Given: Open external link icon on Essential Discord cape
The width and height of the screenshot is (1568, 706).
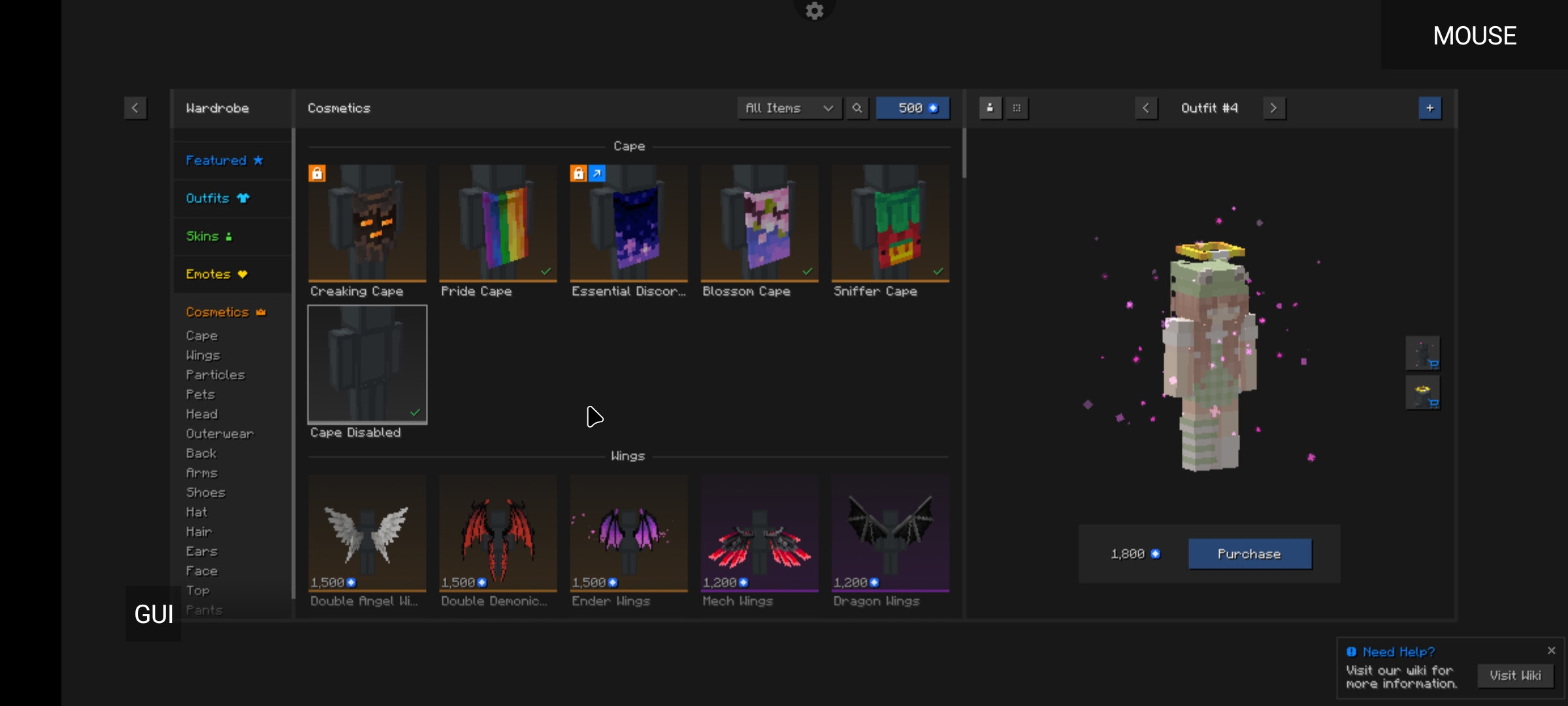Looking at the screenshot, I should coord(596,173).
